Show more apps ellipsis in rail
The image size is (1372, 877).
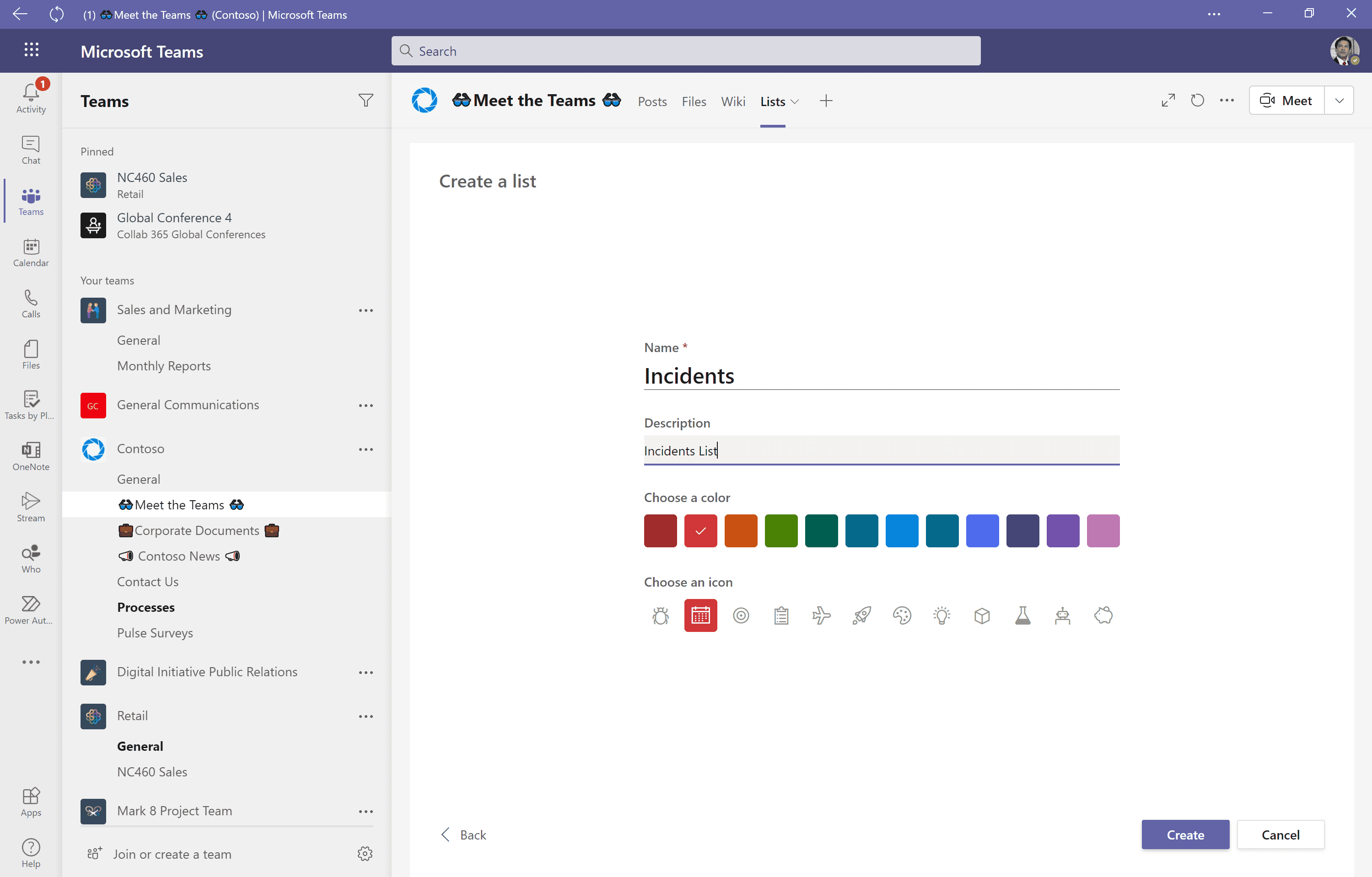(x=31, y=662)
